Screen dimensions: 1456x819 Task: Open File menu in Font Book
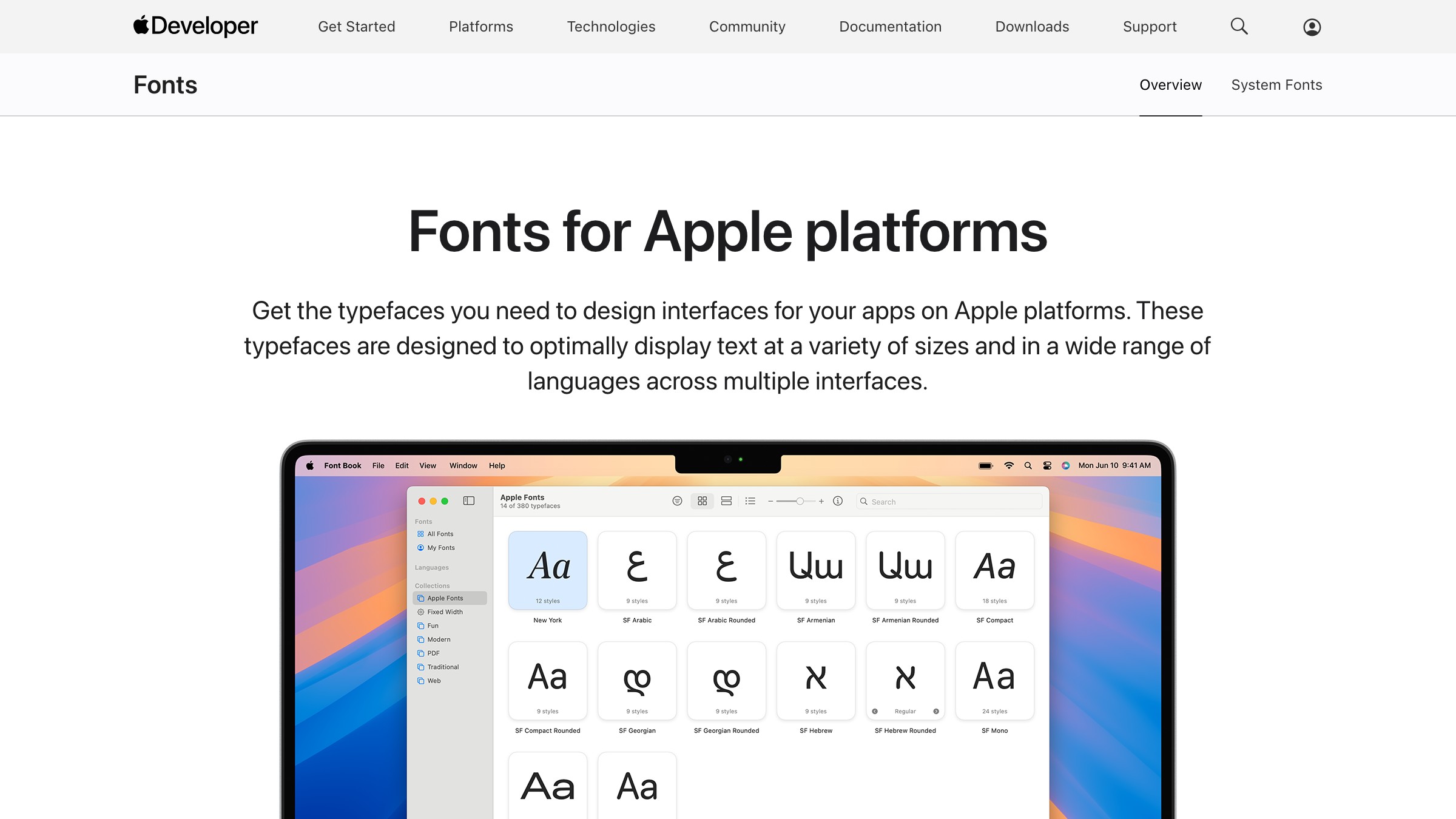378,465
